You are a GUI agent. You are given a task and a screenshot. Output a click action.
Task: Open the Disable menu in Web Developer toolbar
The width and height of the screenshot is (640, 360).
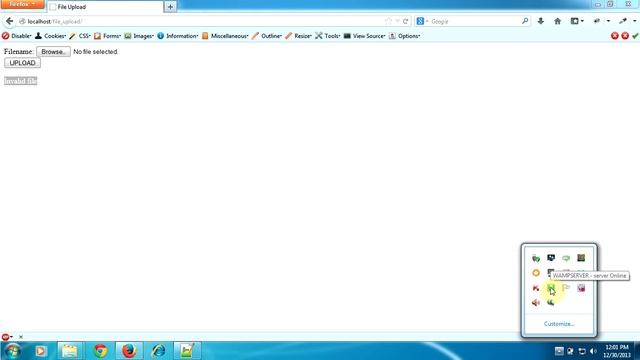[17, 36]
